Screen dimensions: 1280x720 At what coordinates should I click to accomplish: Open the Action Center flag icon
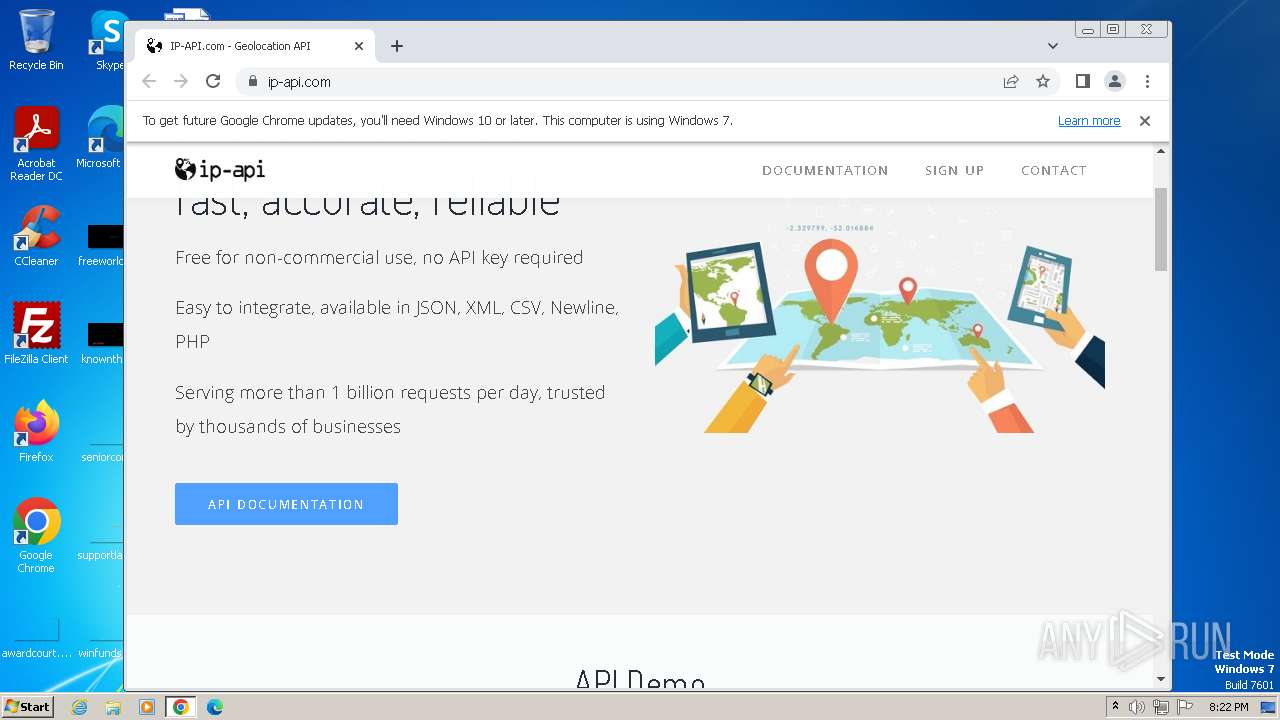(x=1184, y=707)
